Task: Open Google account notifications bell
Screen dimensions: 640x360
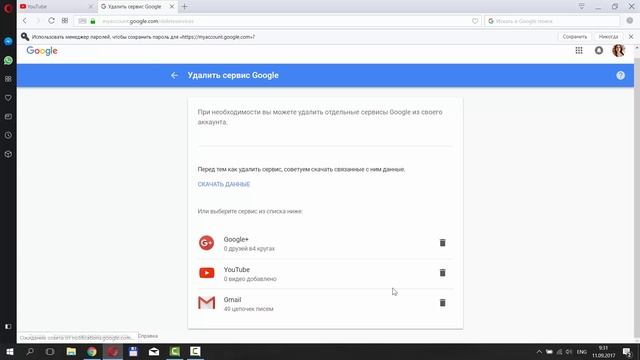Action: [599, 50]
